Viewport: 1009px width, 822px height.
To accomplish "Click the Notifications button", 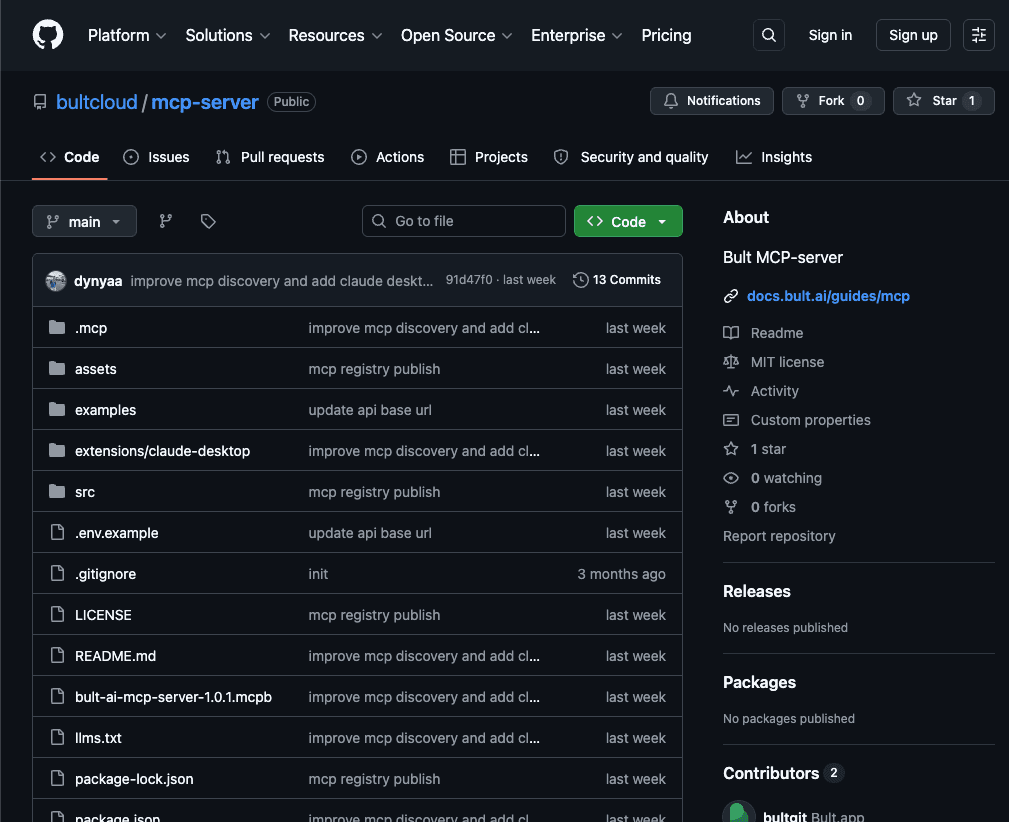I will click(712, 101).
